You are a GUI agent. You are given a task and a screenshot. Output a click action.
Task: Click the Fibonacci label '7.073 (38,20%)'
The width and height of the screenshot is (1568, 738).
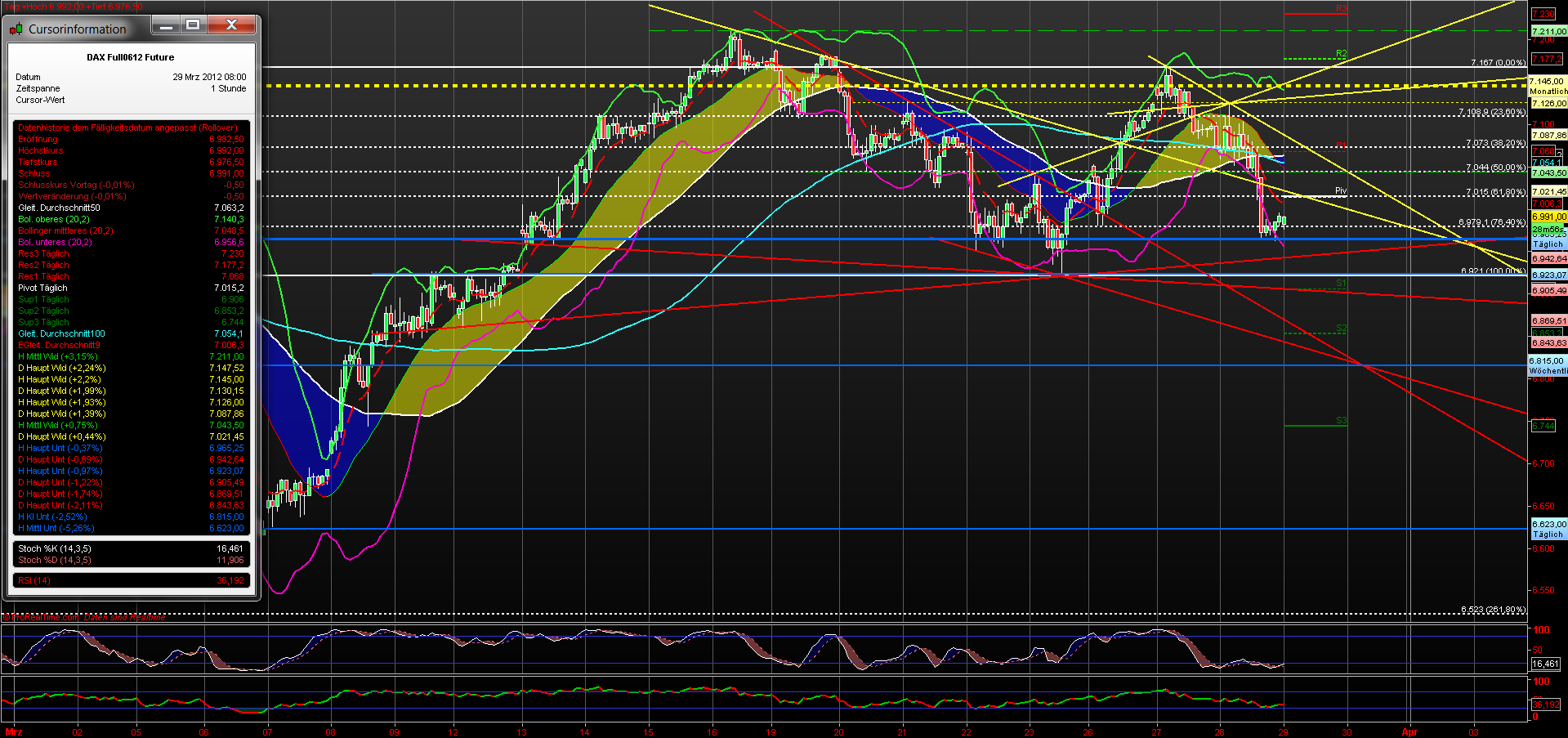(x=1495, y=143)
